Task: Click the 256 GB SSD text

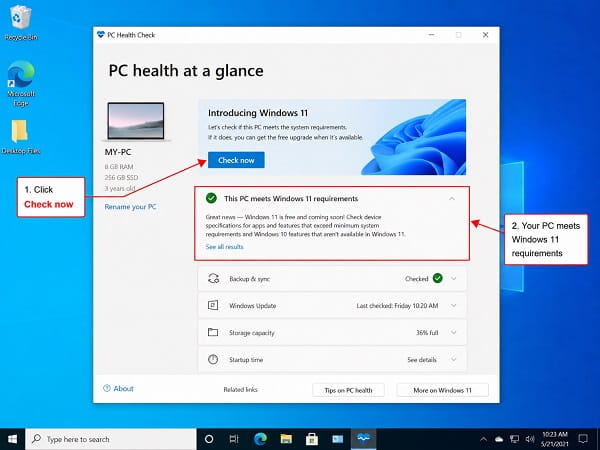Action: [x=121, y=178]
